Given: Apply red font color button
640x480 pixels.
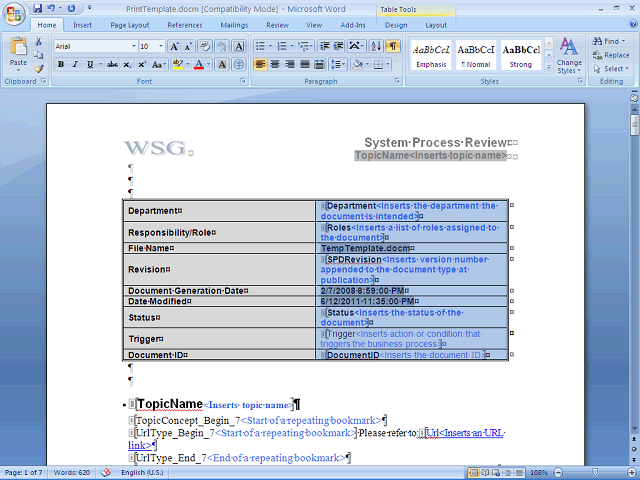Looking at the screenshot, I should point(199,64).
